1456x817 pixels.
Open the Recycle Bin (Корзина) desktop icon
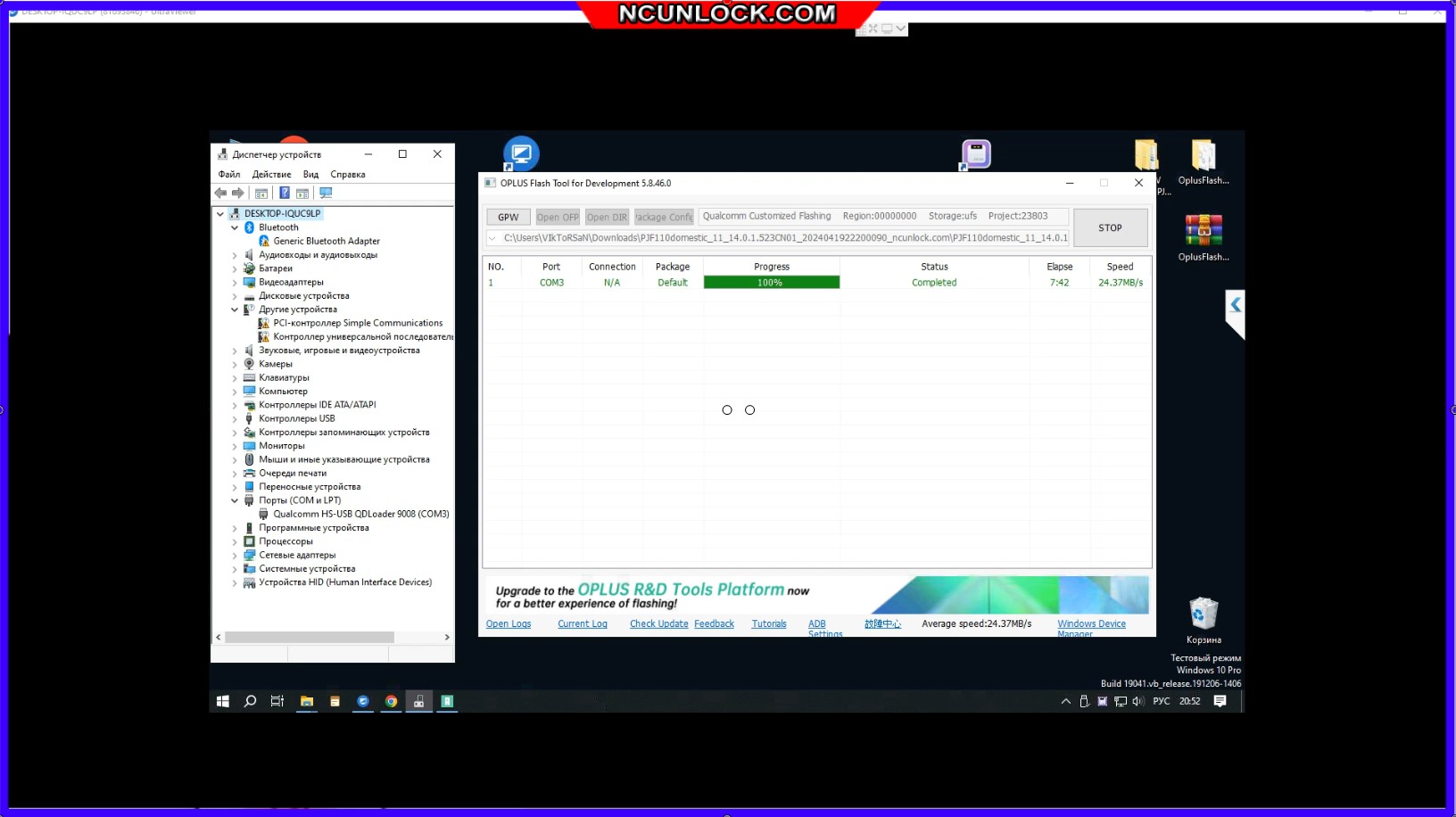coord(1203,615)
